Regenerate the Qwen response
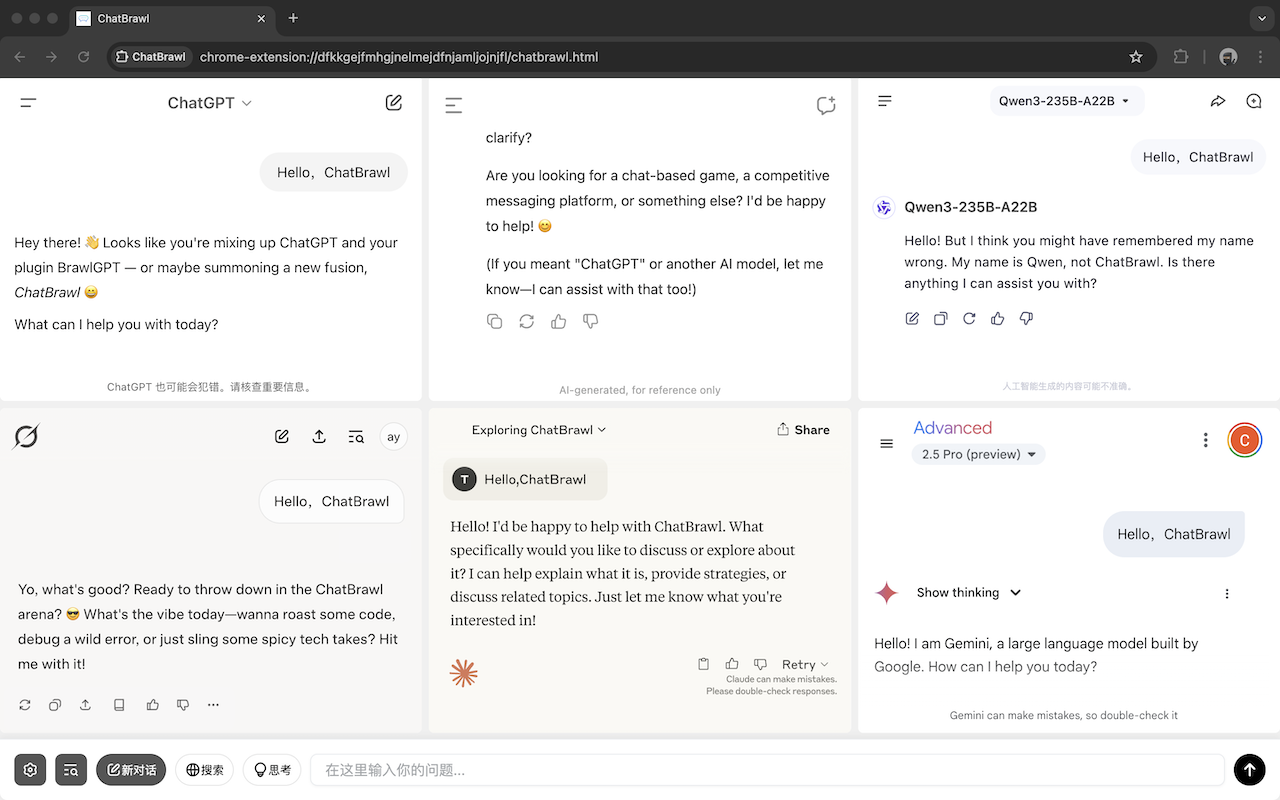The height and width of the screenshot is (800, 1280). (969, 318)
